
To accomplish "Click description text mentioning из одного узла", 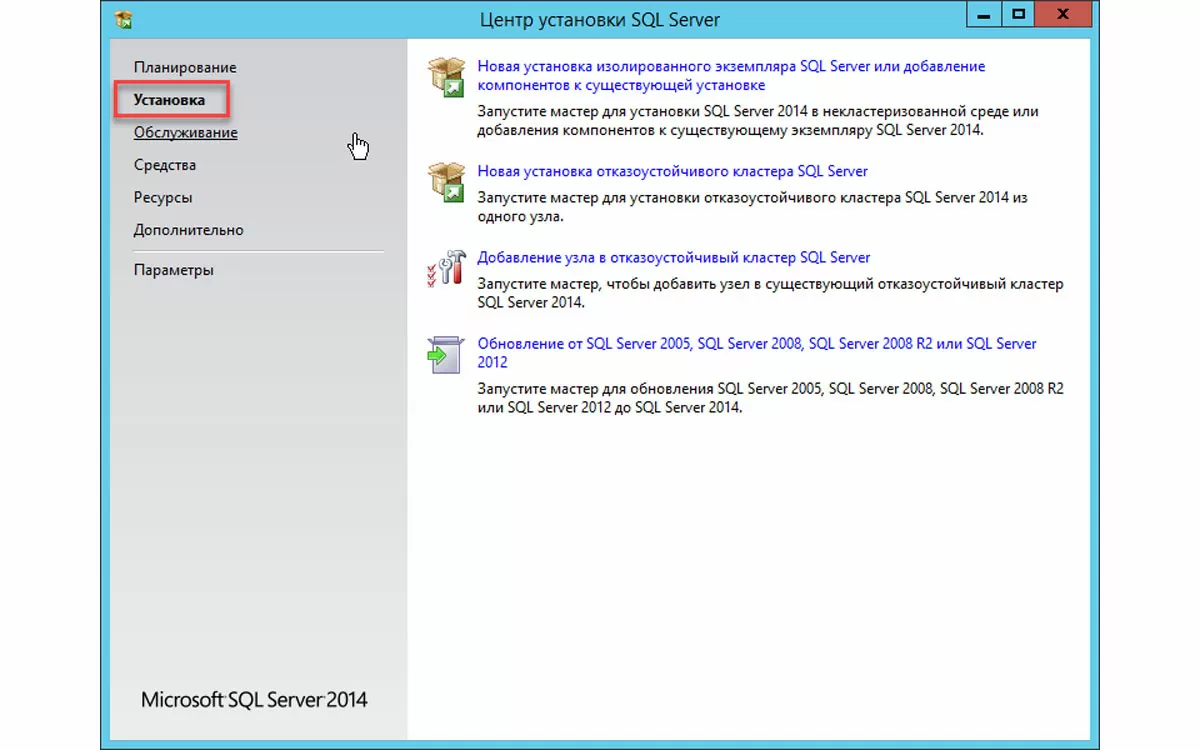I will pos(752,207).
